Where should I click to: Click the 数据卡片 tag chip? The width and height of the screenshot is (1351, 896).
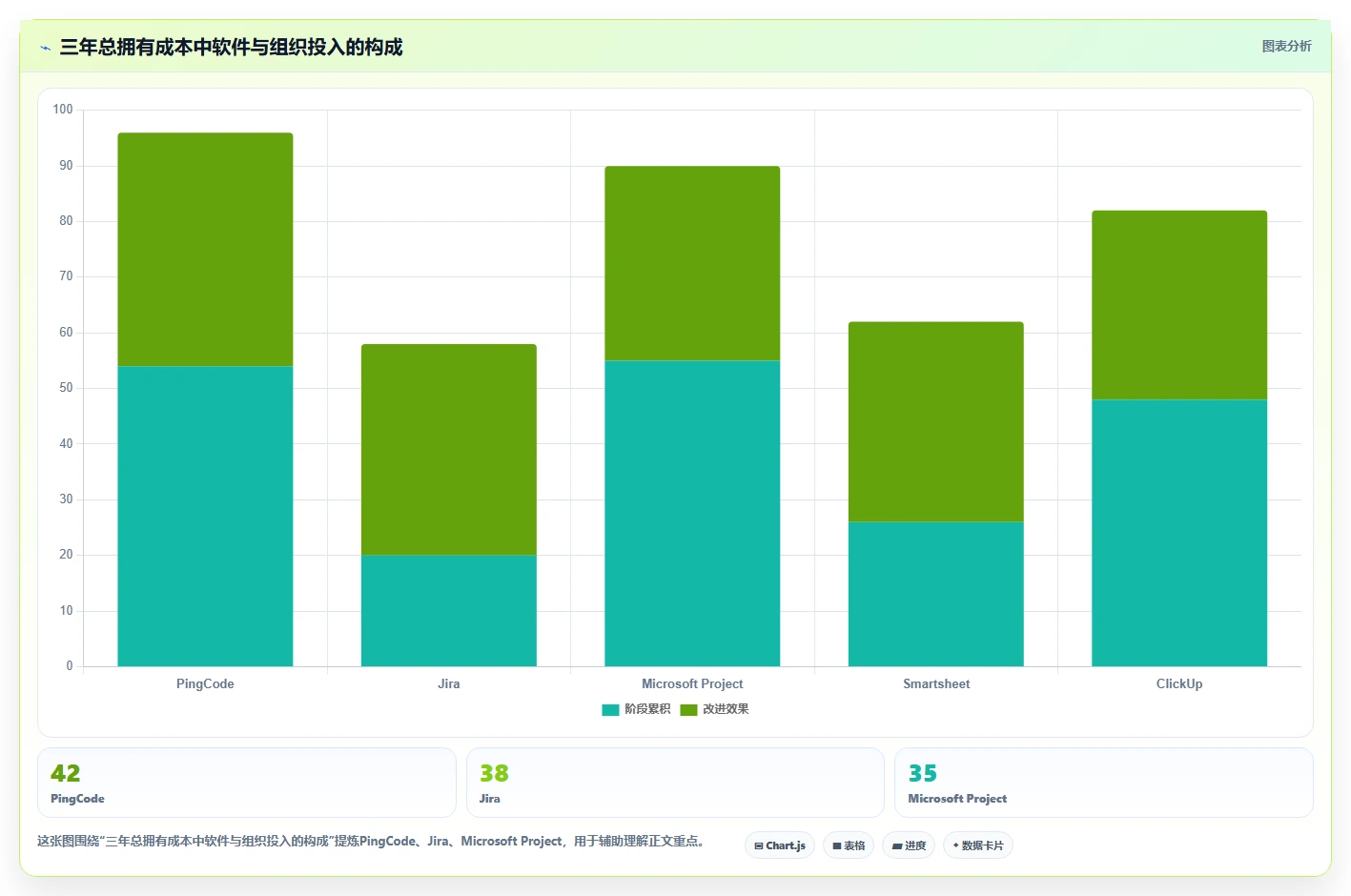click(978, 845)
